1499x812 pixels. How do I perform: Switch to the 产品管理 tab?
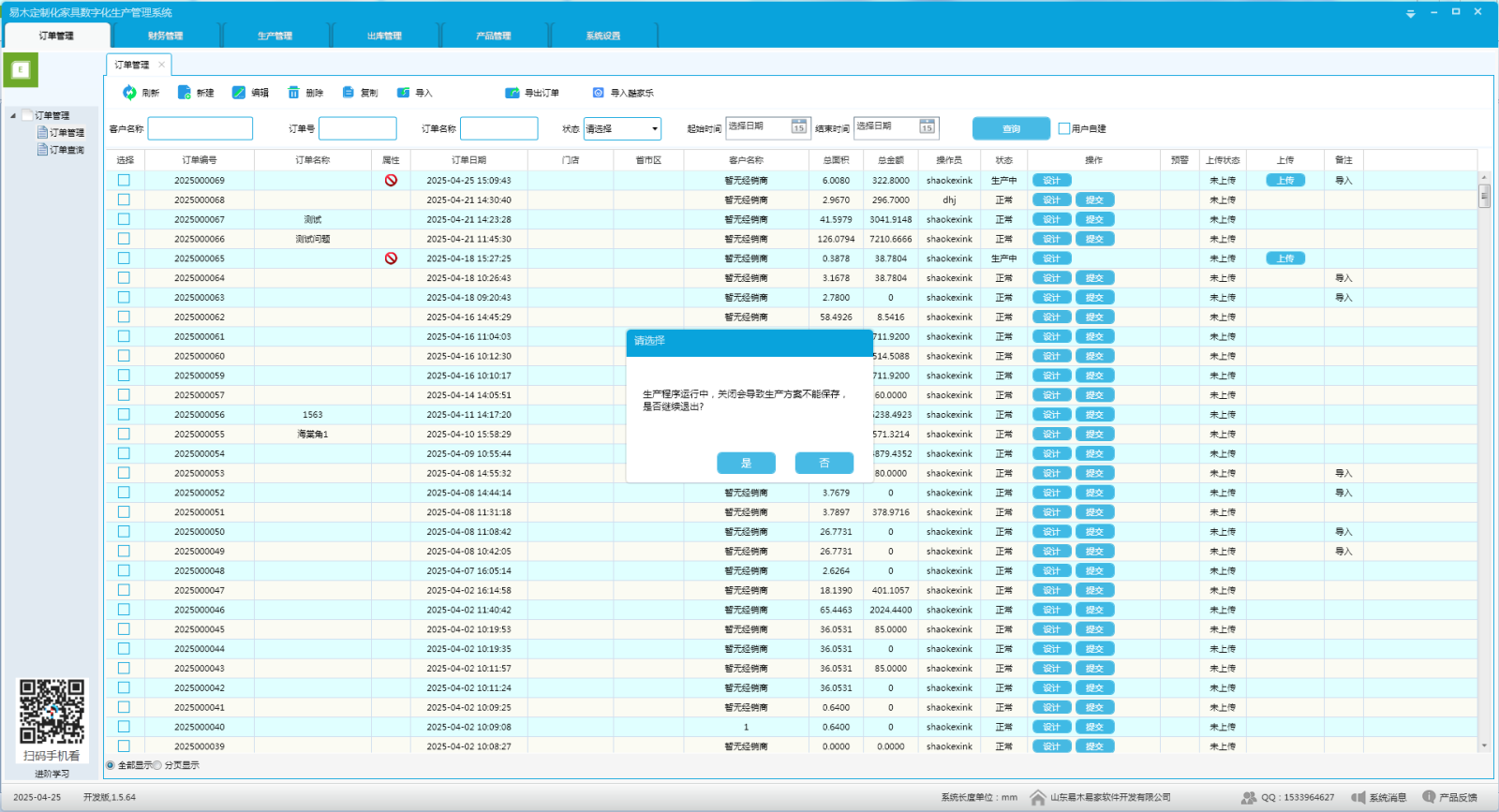pyautogui.click(x=494, y=36)
